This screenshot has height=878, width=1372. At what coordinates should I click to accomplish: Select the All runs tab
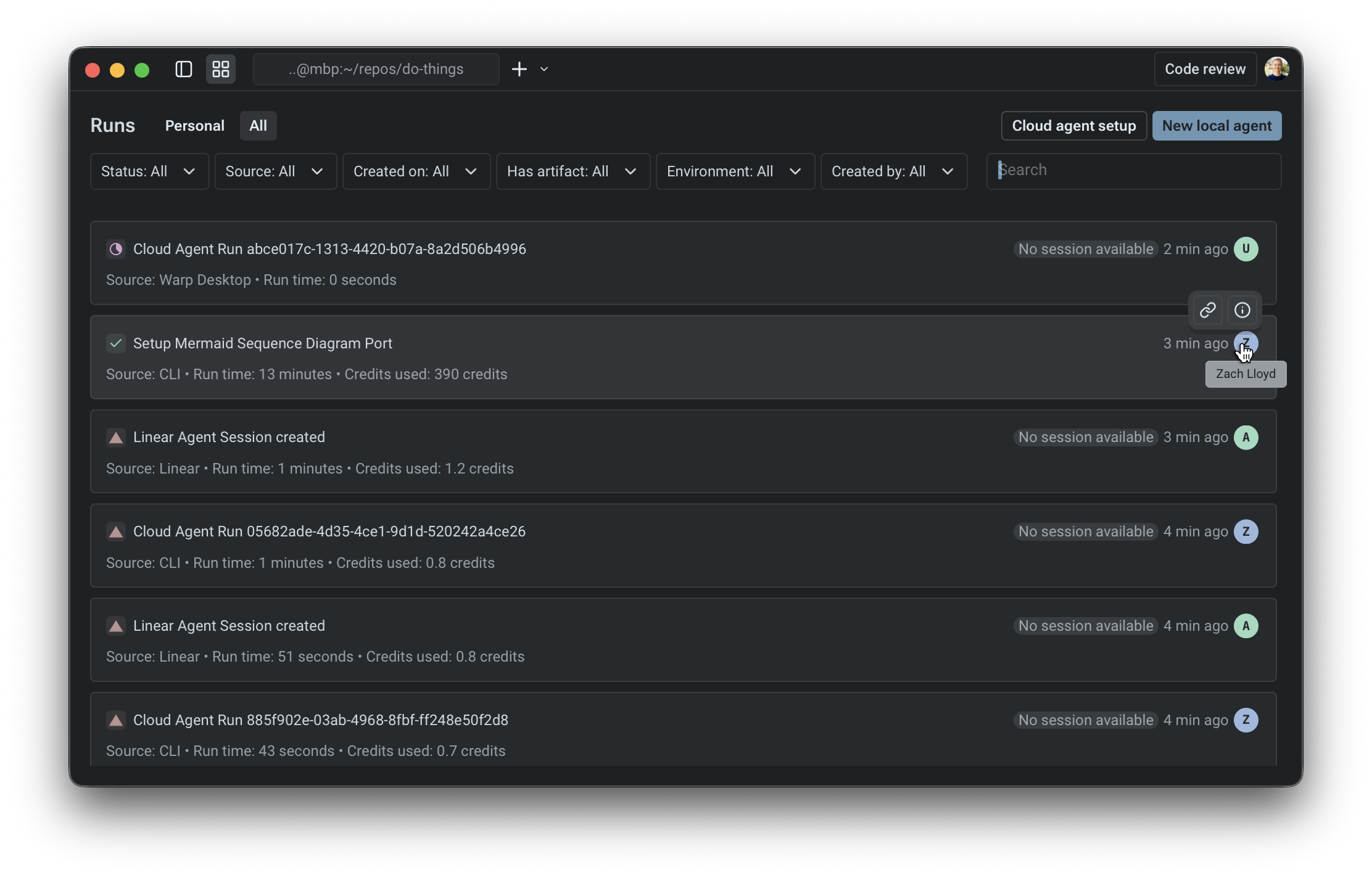click(258, 126)
